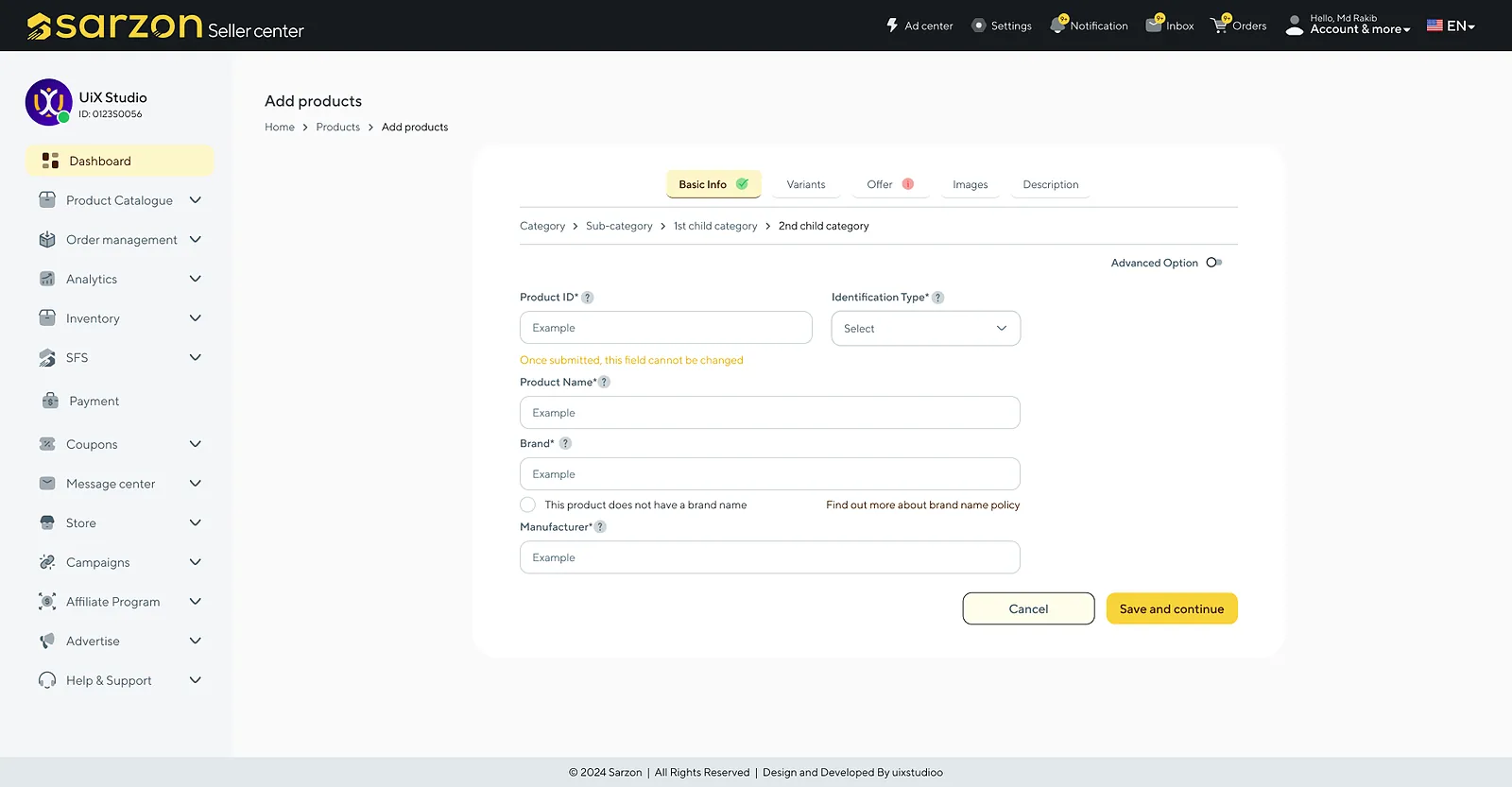Viewport: 1512px width, 787px height.
Task: Expand the Message center chevron
Action: click(x=196, y=483)
